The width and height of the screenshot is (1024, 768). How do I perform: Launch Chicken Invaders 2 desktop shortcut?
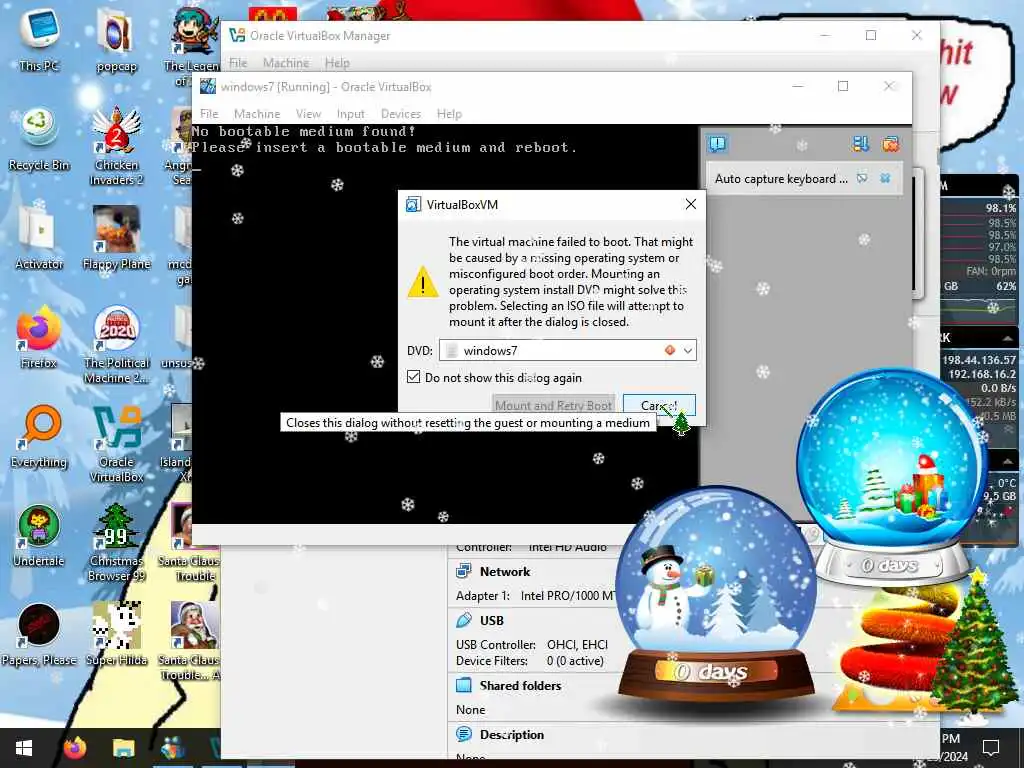coord(116,146)
